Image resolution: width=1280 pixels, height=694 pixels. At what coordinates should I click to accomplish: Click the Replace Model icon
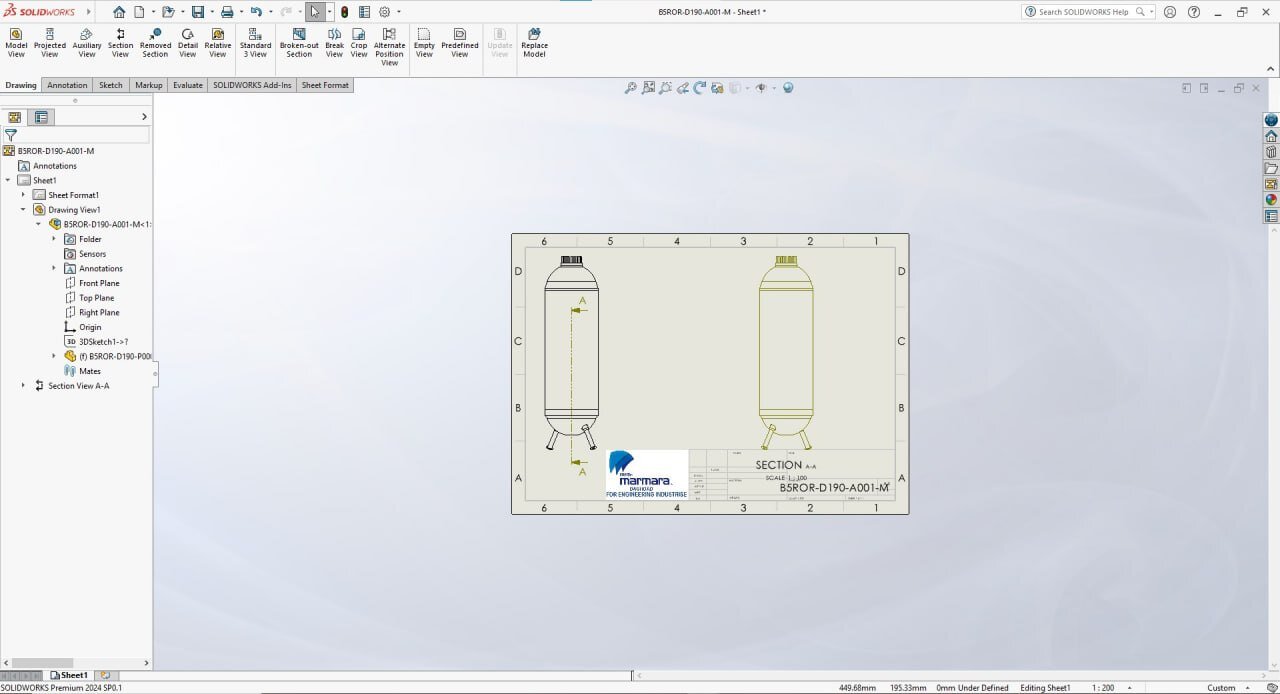[x=534, y=44]
